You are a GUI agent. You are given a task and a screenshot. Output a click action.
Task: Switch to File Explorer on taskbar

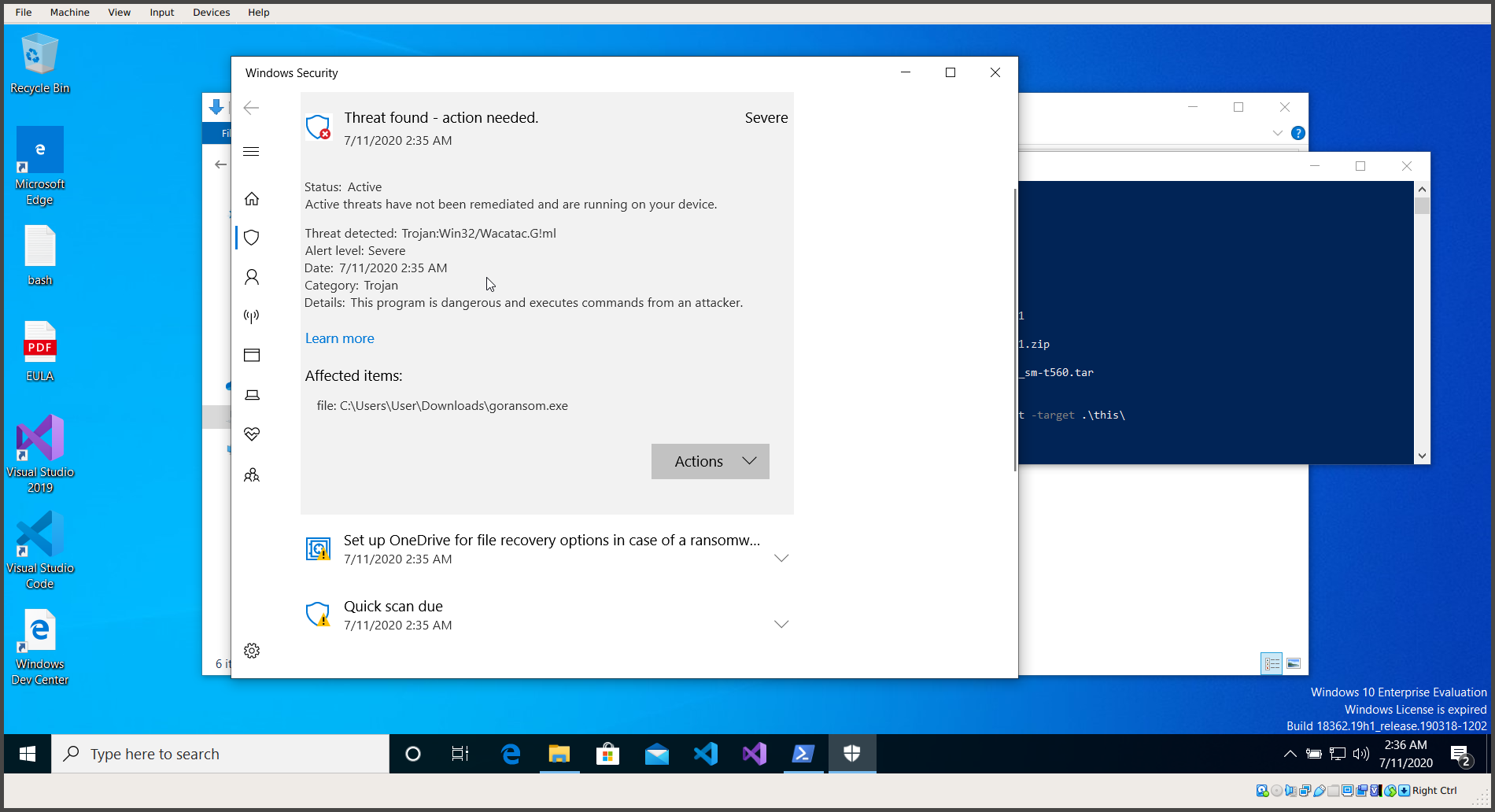[x=559, y=754]
